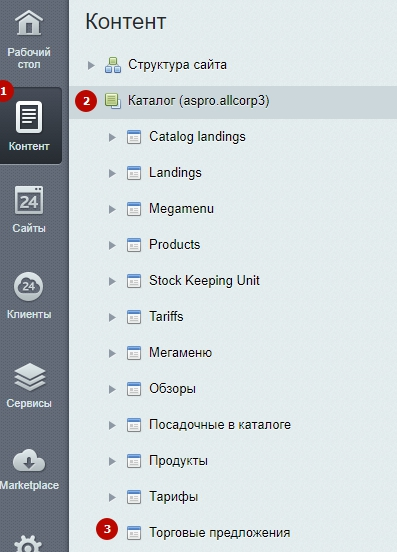
Task: Click the Тарифы iblock icon
Action: click(x=134, y=497)
